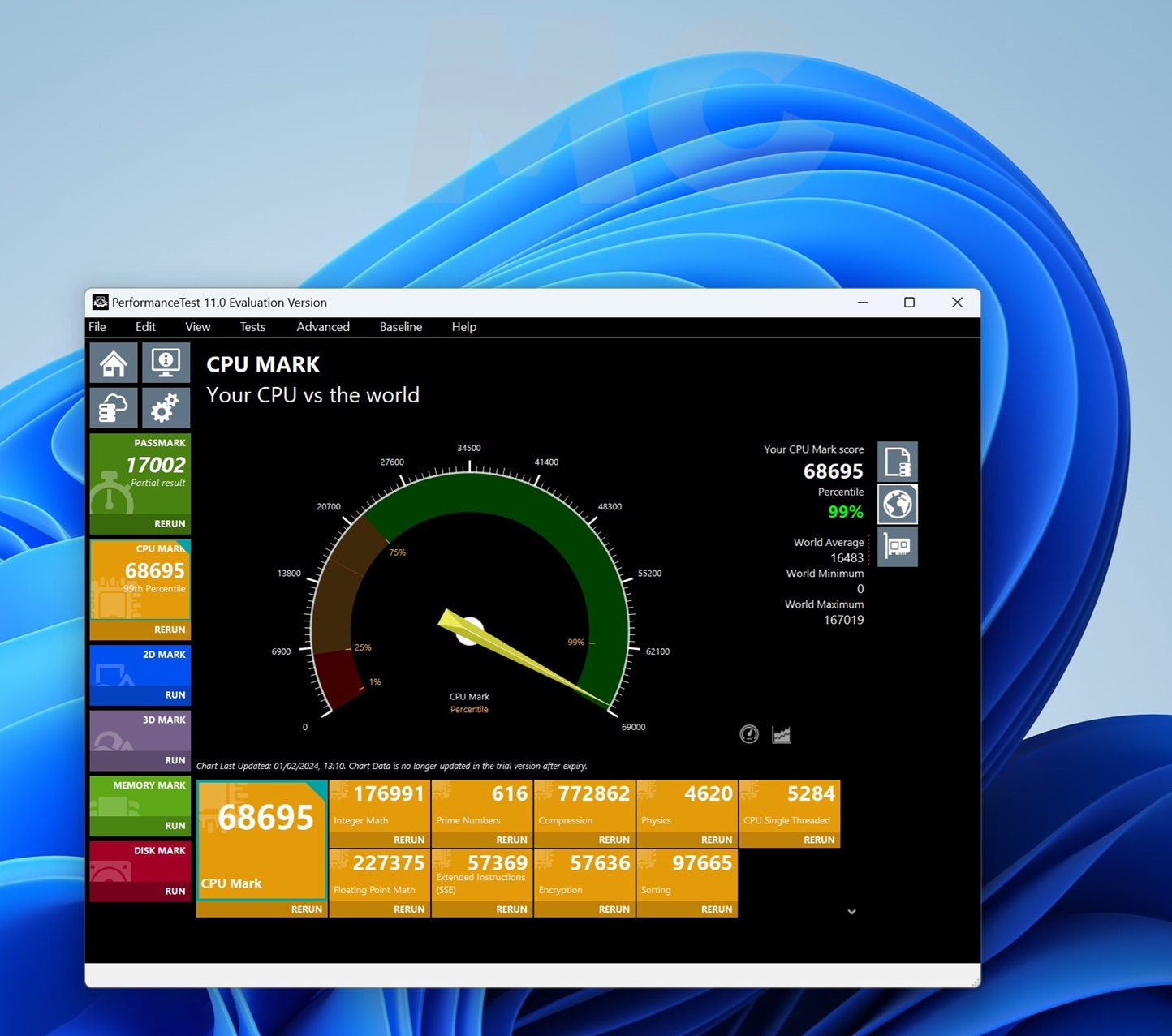Screen dimensions: 1172x1036
Task: Click the cloud baseline upload icon
Action: pyautogui.click(x=114, y=408)
